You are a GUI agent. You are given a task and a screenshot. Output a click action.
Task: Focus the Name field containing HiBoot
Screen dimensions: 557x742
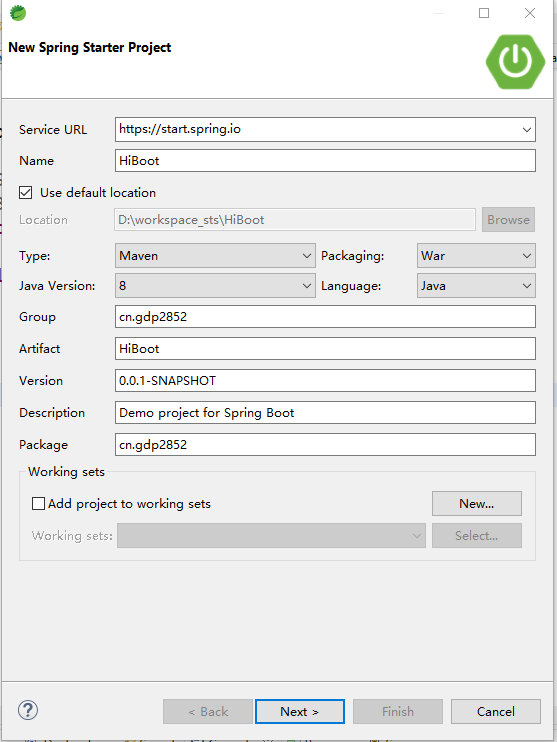[325, 161]
